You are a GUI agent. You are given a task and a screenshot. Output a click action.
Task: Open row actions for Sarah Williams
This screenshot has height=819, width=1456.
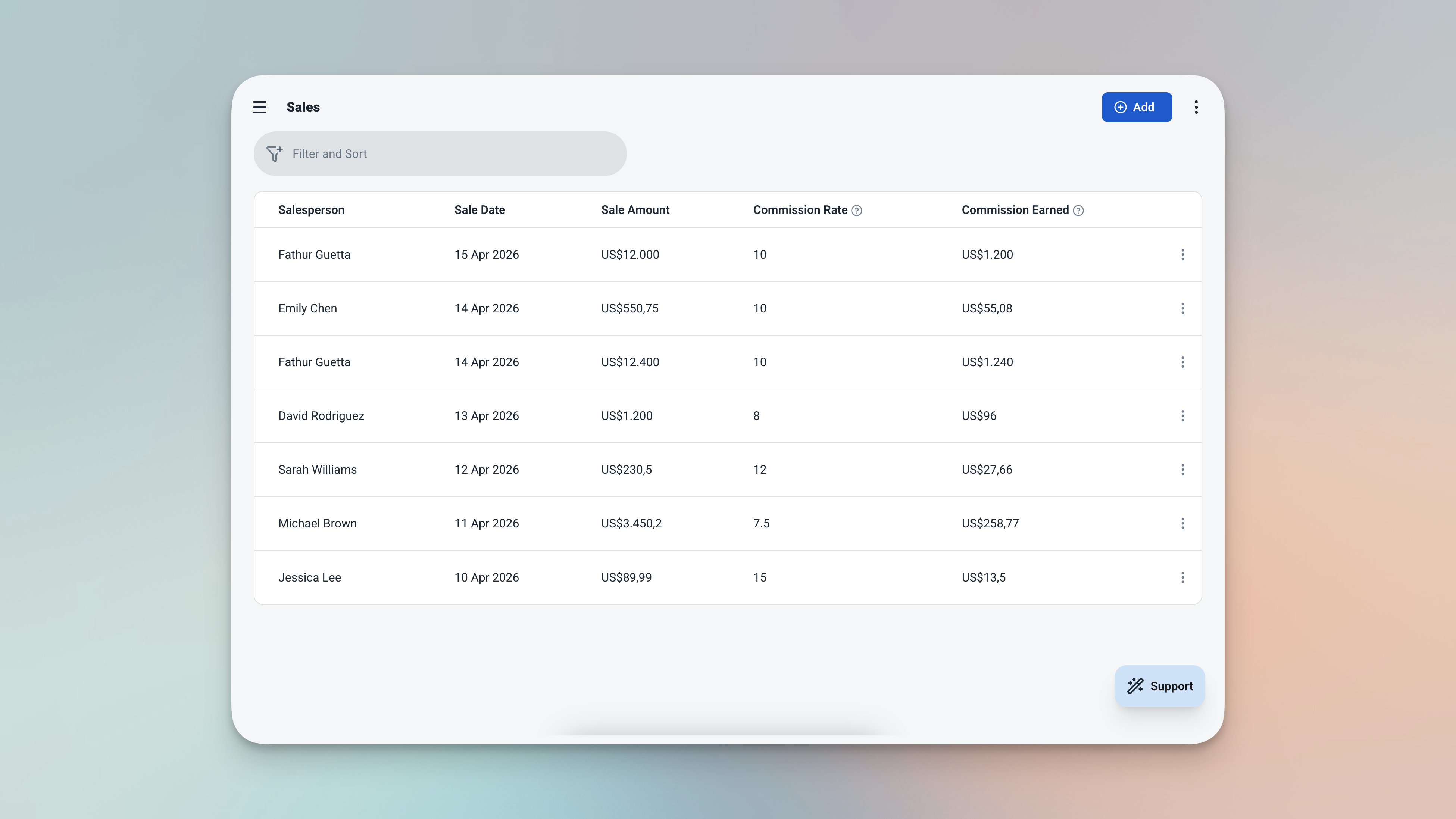tap(1182, 470)
